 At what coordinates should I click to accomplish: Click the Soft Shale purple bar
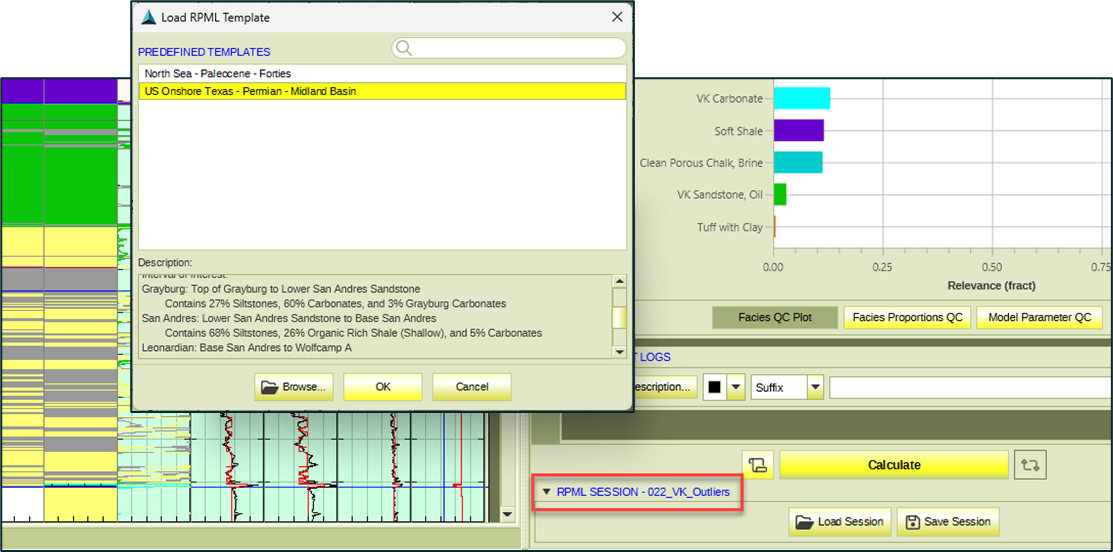point(799,131)
